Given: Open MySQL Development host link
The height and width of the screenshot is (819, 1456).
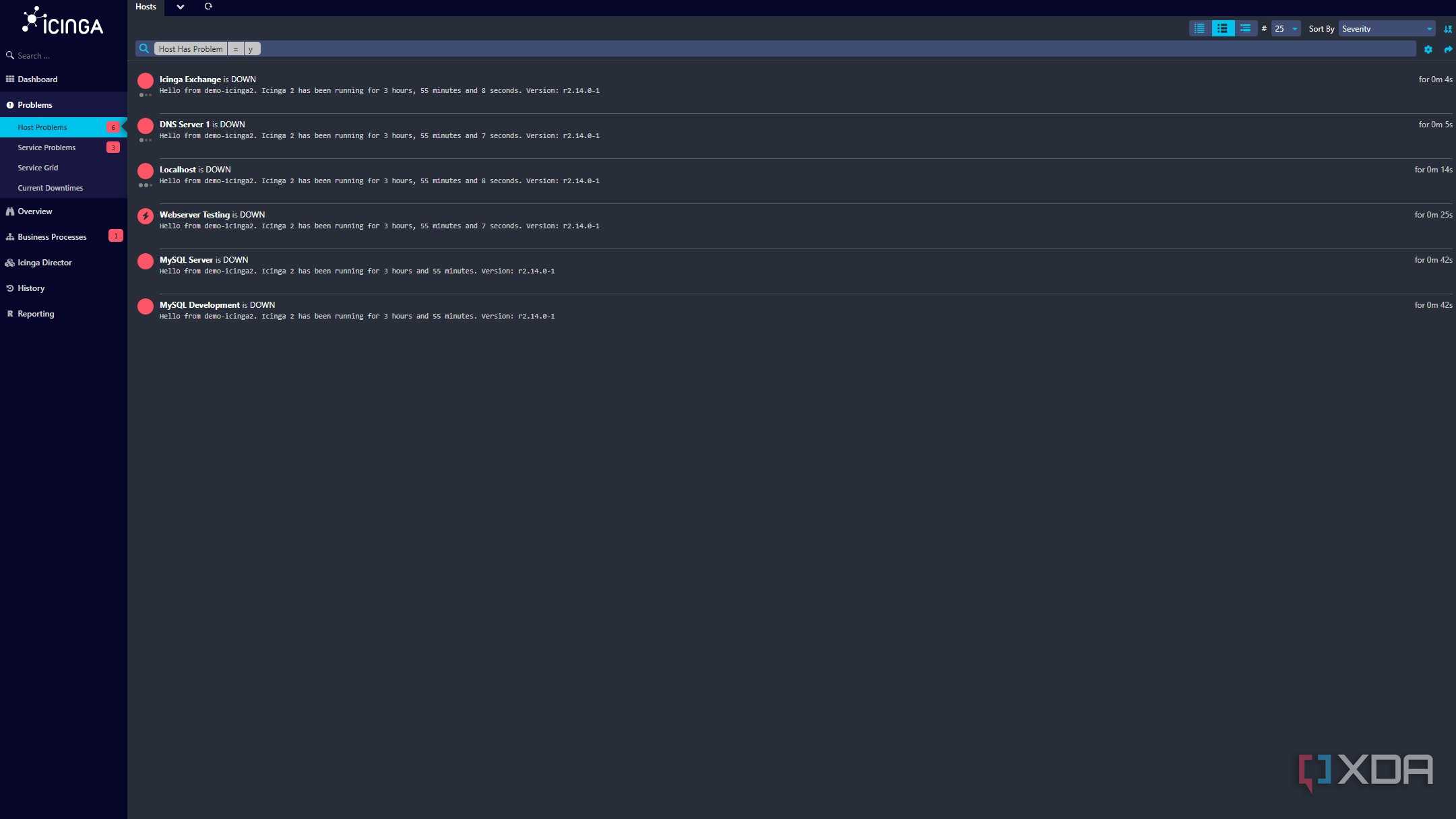Looking at the screenshot, I should coord(199,304).
